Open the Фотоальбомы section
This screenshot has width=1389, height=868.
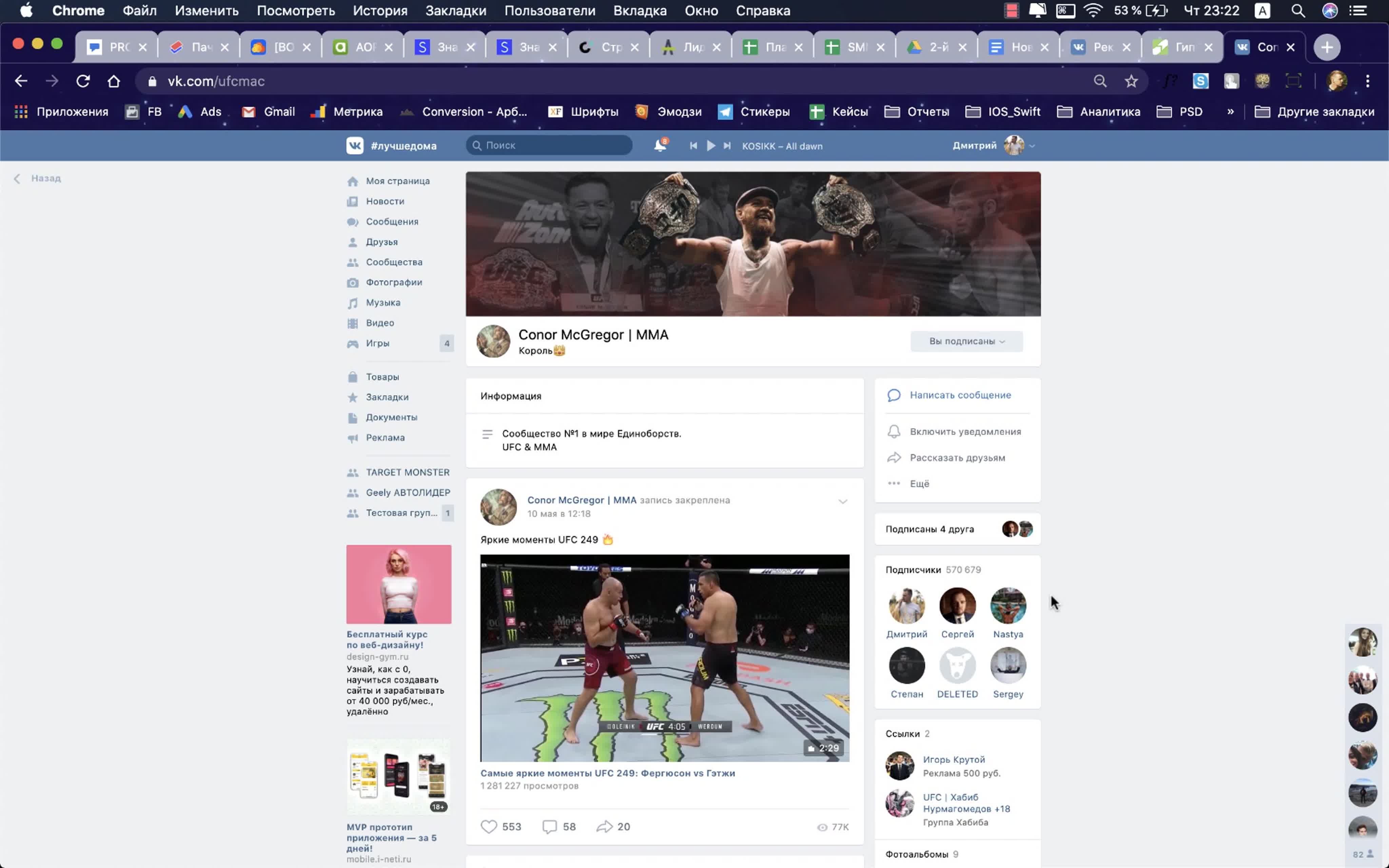922,854
